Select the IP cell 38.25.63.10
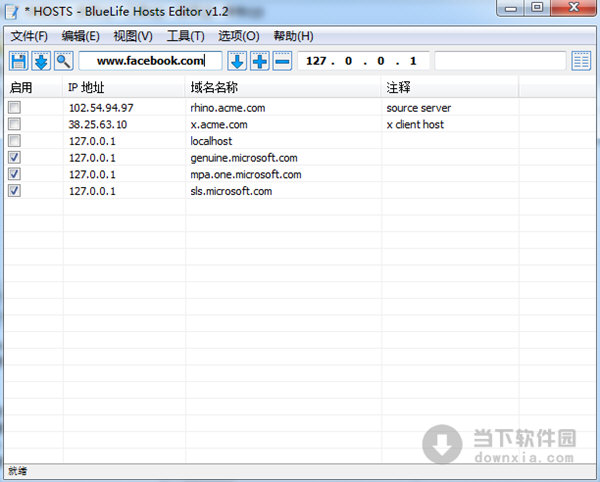600x482 pixels. [98, 124]
